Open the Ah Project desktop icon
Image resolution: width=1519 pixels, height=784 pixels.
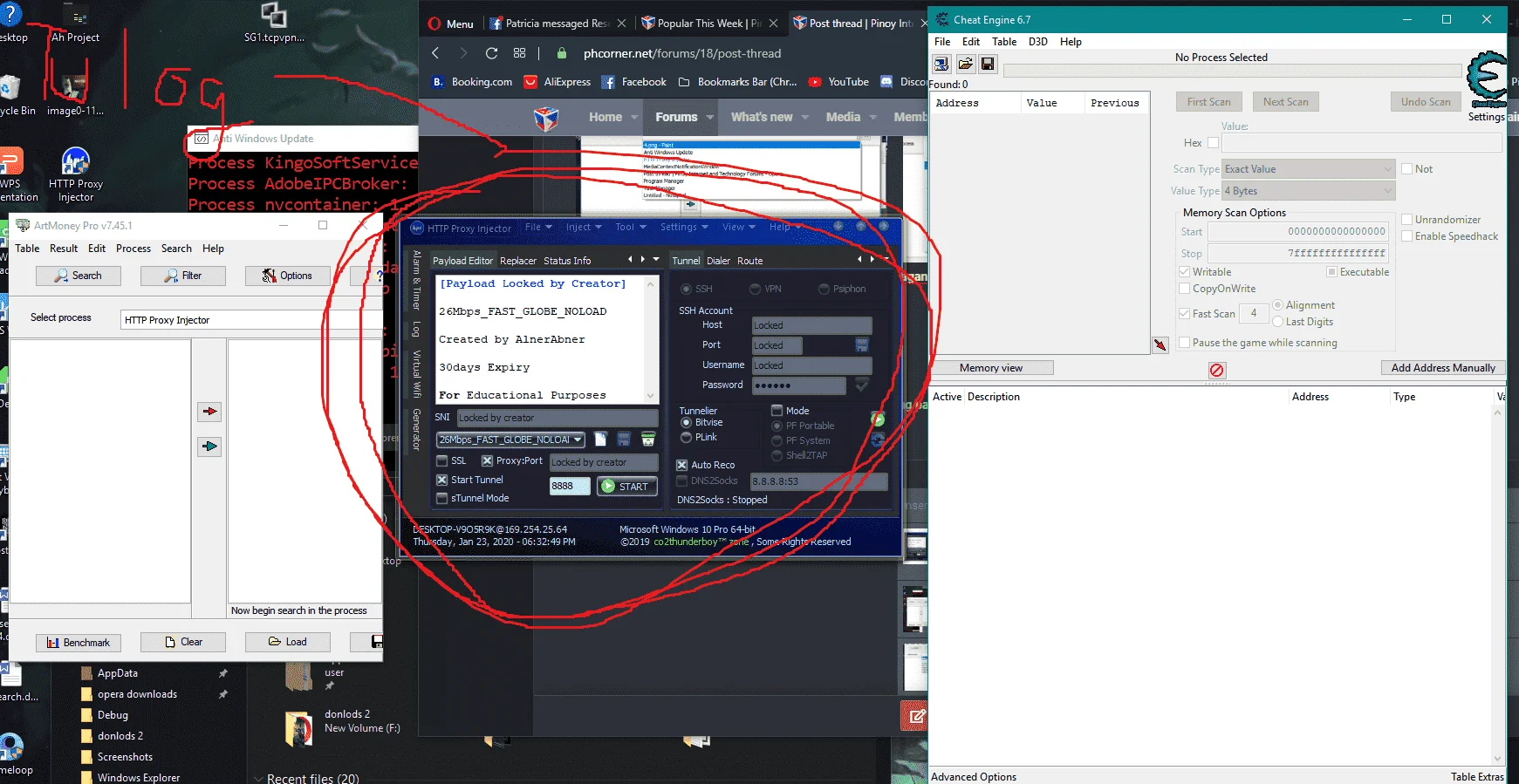click(x=76, y=24)
